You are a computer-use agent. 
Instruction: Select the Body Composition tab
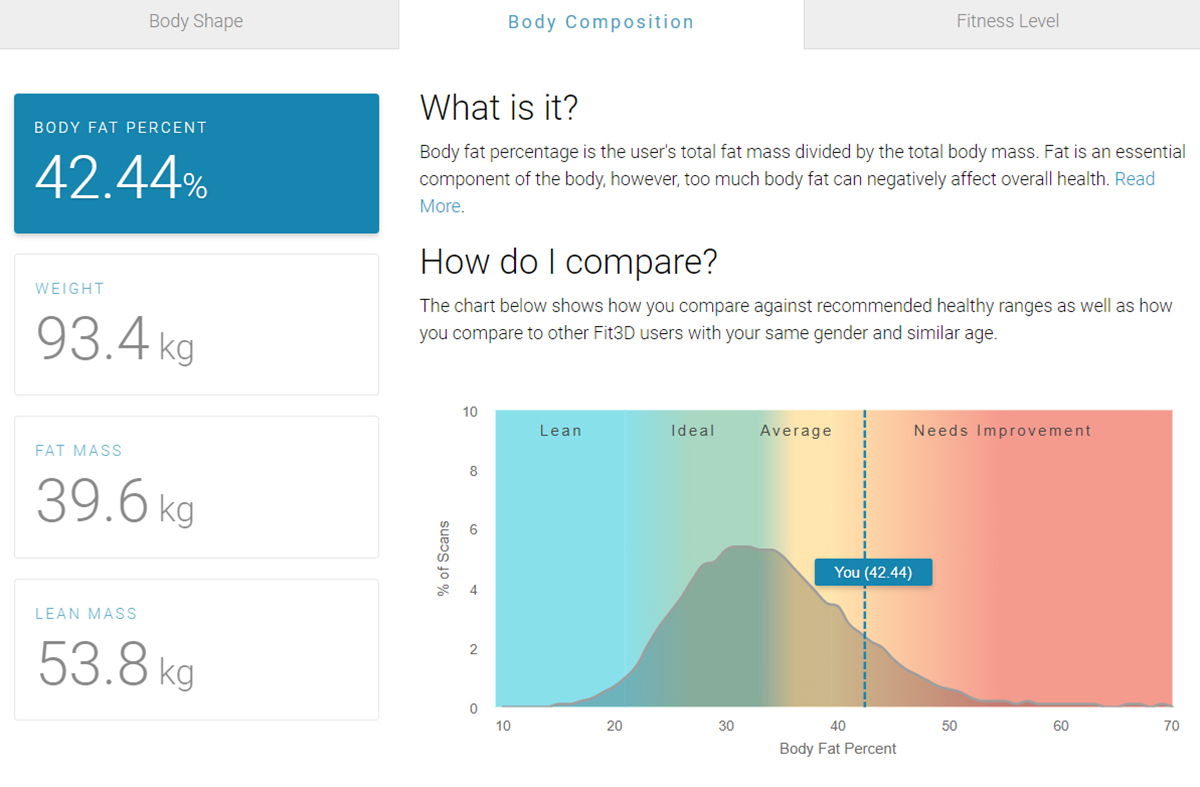600,22
